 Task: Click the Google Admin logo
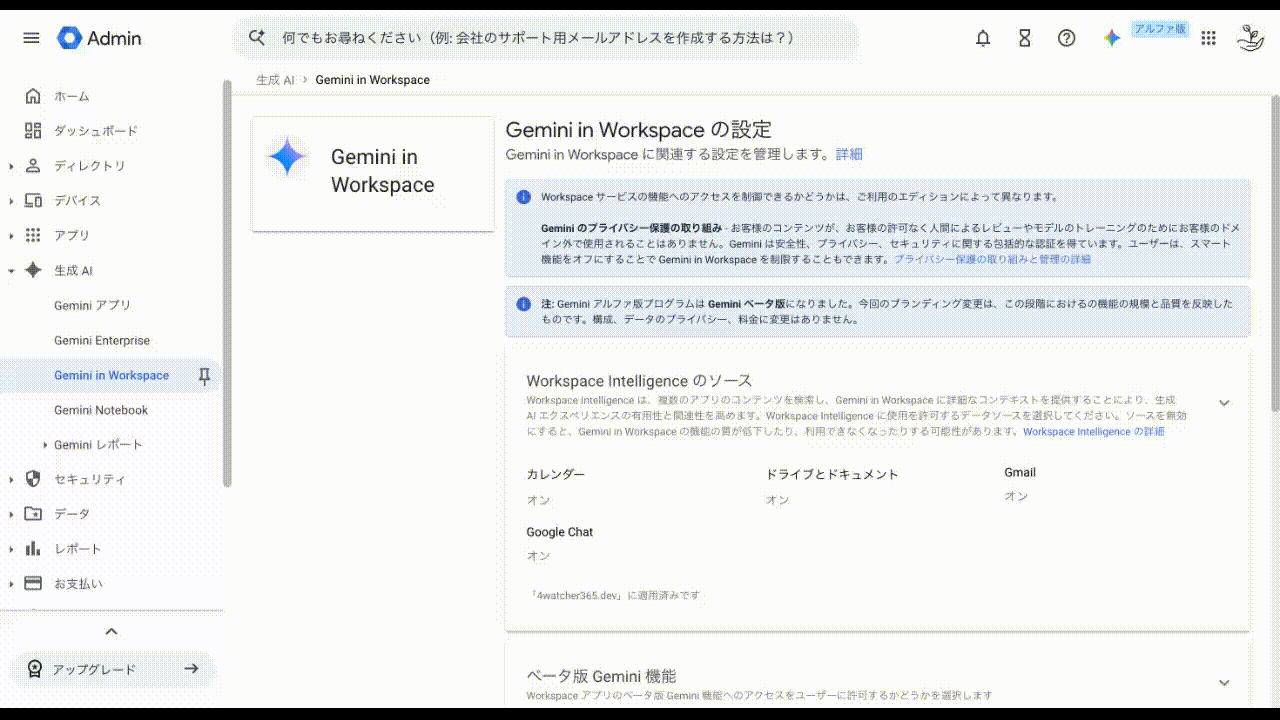pyautogui.click(x=99, y=38)
